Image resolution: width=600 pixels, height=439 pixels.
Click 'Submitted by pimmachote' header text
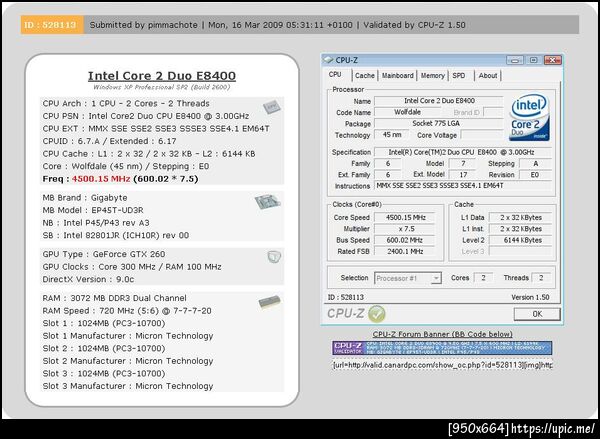click(x=143, y=25)
